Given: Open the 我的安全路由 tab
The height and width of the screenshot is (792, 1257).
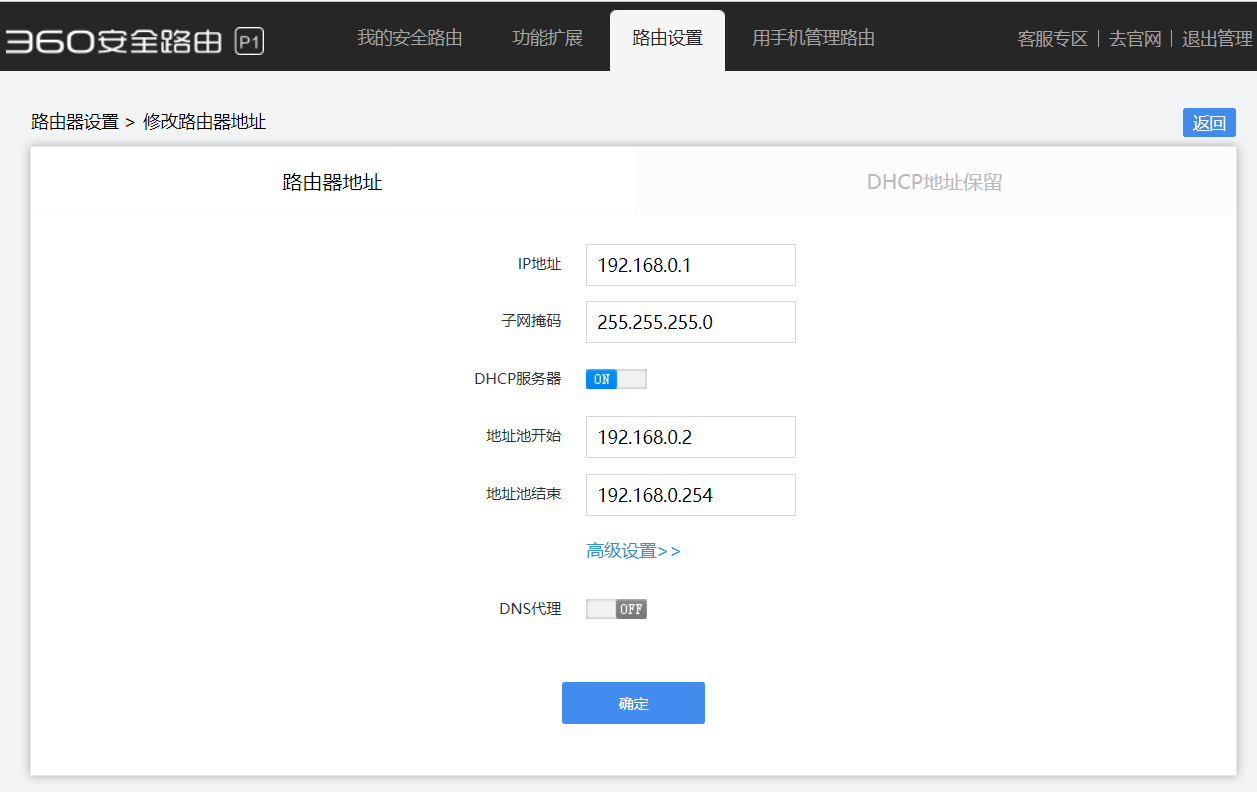Looking at the screenshot, I should coord(410,39).
